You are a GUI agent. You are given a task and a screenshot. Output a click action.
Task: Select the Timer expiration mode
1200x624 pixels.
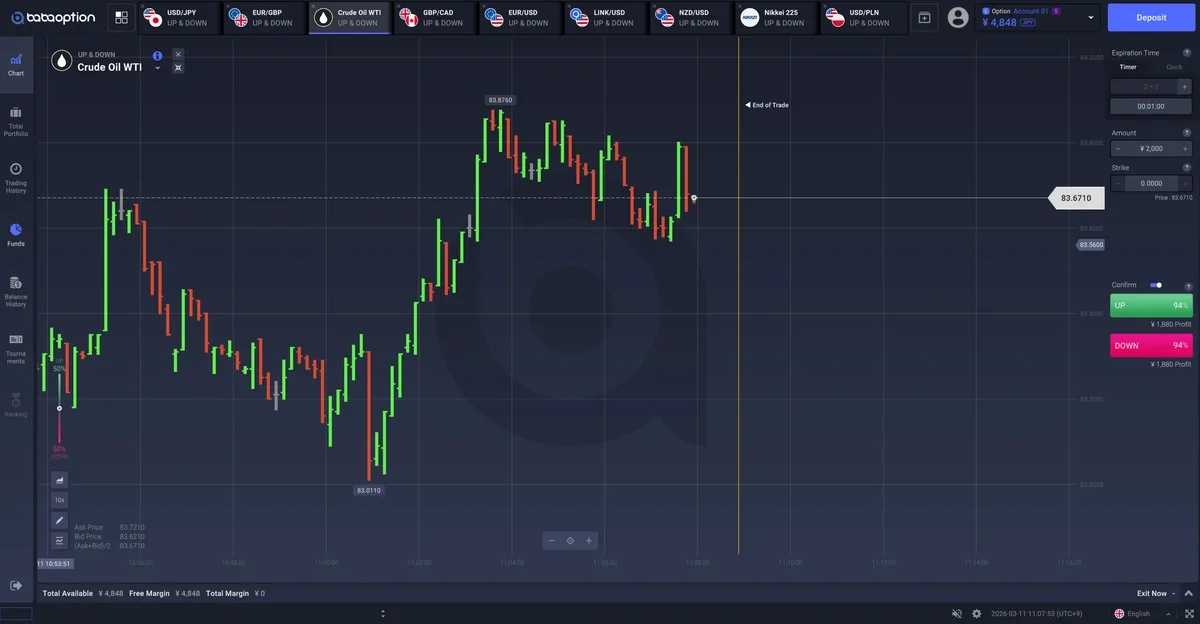pyautogui.click(x=1128, y=67)
